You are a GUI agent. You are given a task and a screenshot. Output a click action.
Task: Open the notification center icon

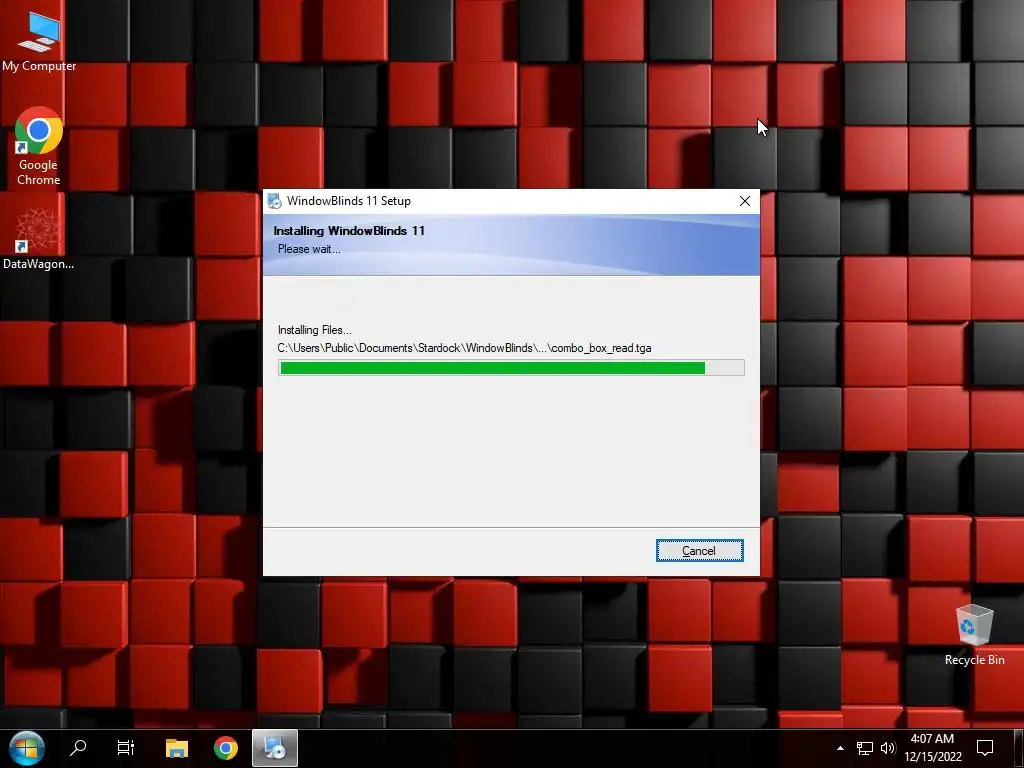point(985,748)
